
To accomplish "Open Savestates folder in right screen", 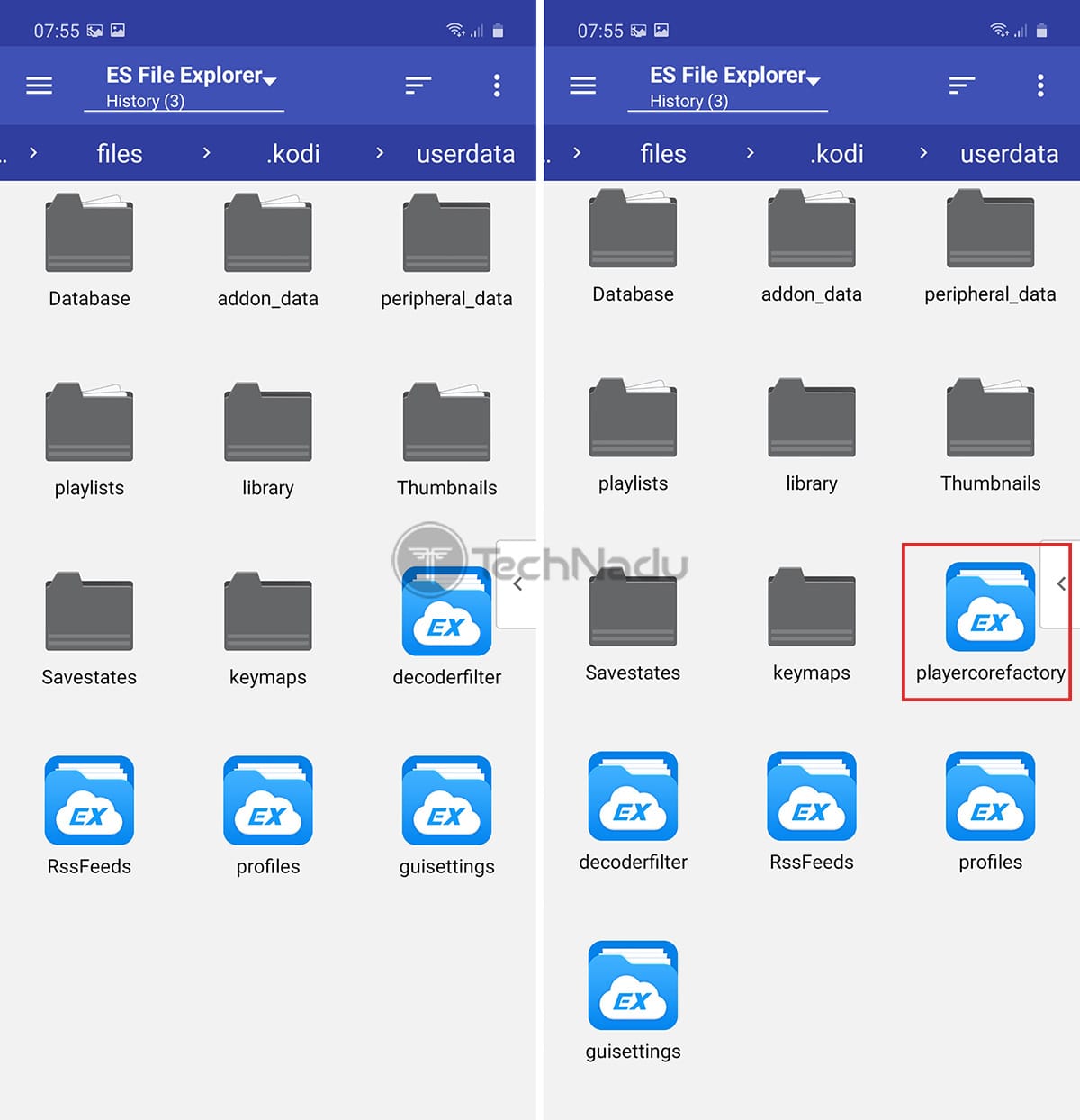I will pos(633,625).
